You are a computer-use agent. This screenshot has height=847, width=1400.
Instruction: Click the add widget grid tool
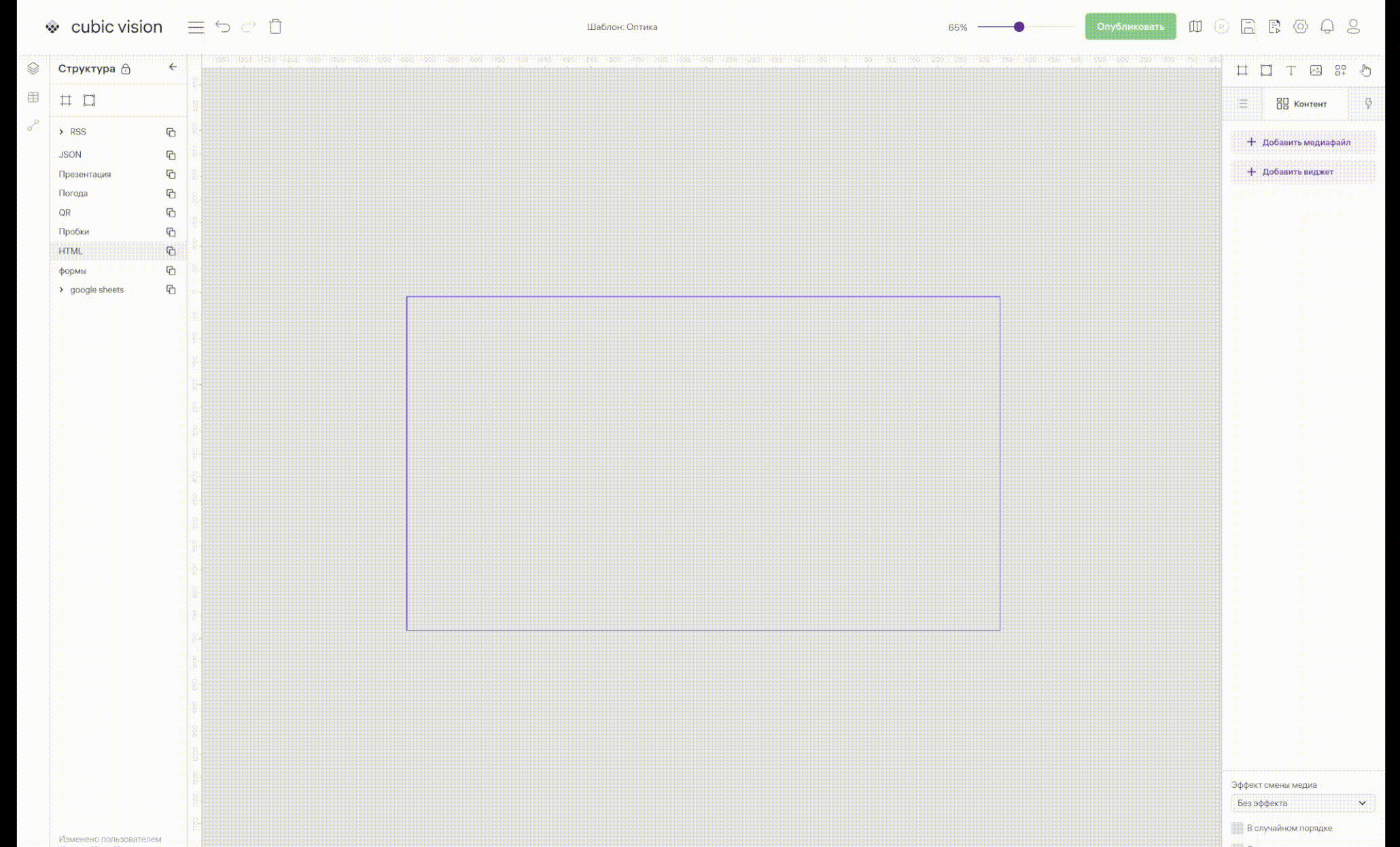pyautogui.click(x=1340, y=70)
